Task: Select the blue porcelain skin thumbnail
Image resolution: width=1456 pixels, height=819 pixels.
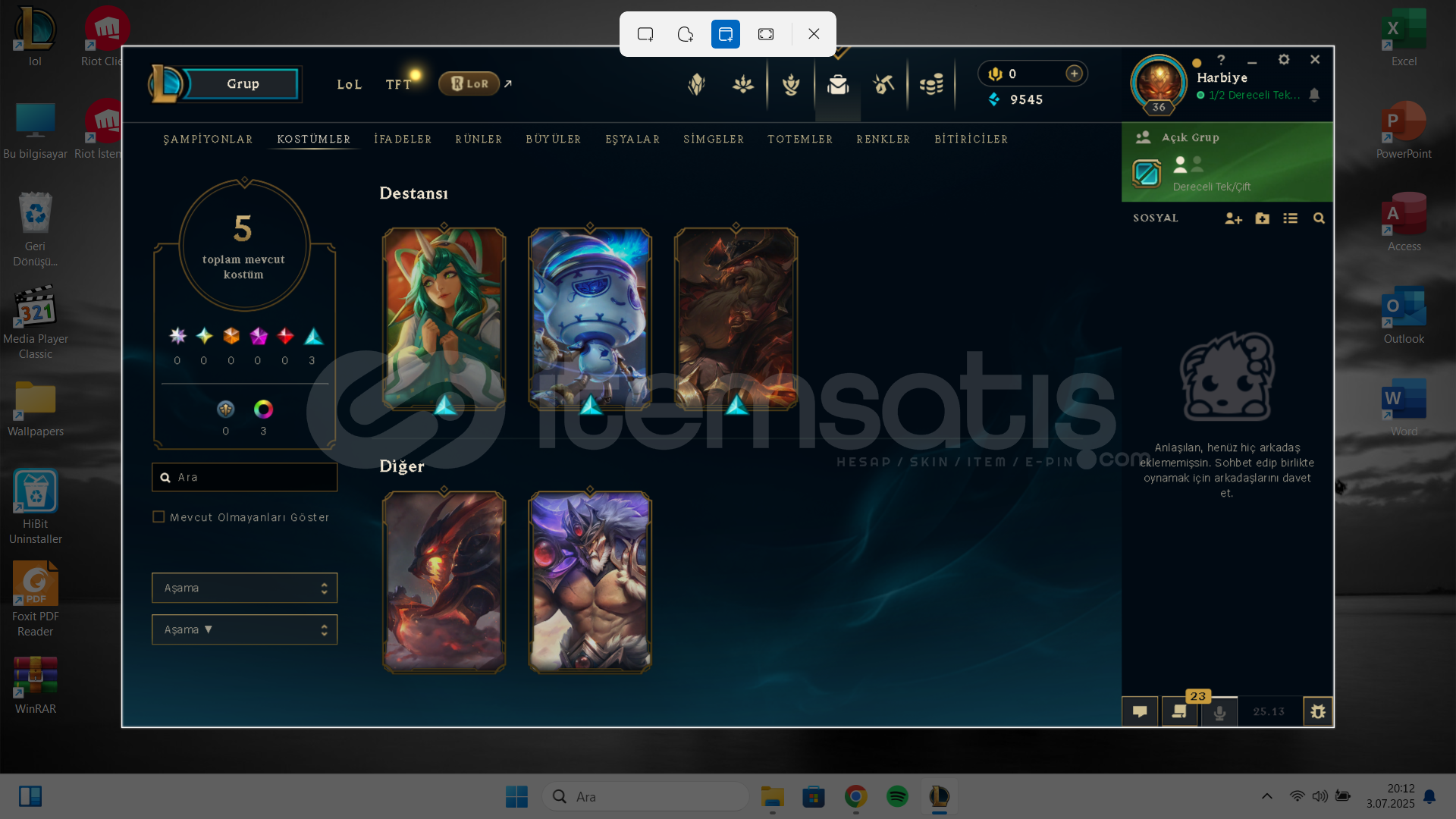Action: 590,318
